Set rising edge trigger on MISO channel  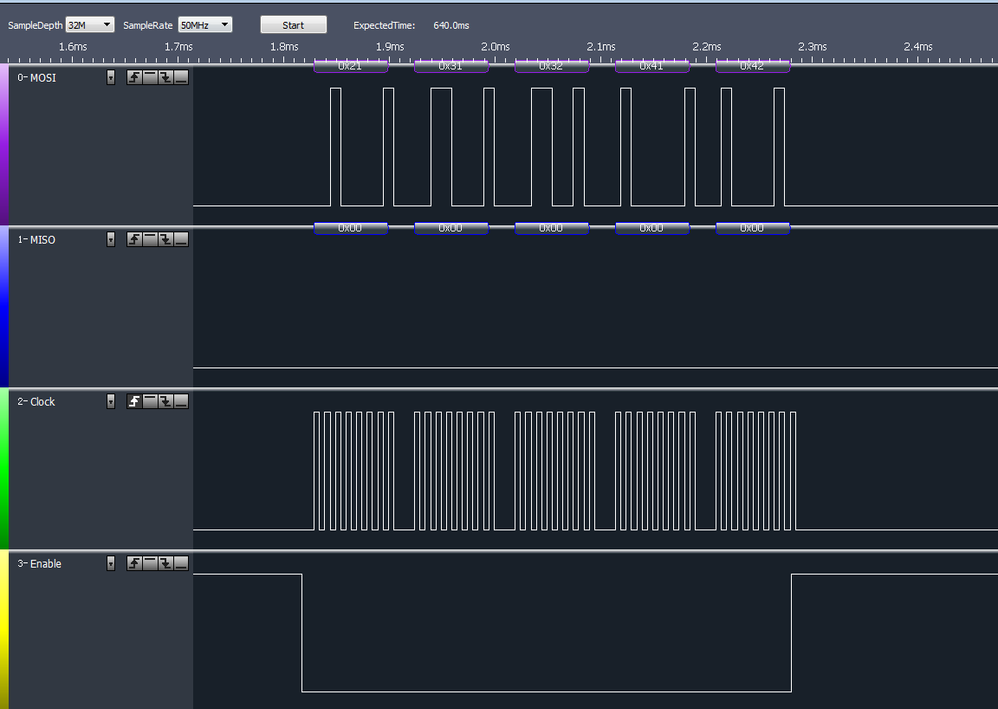click(134, 239)
